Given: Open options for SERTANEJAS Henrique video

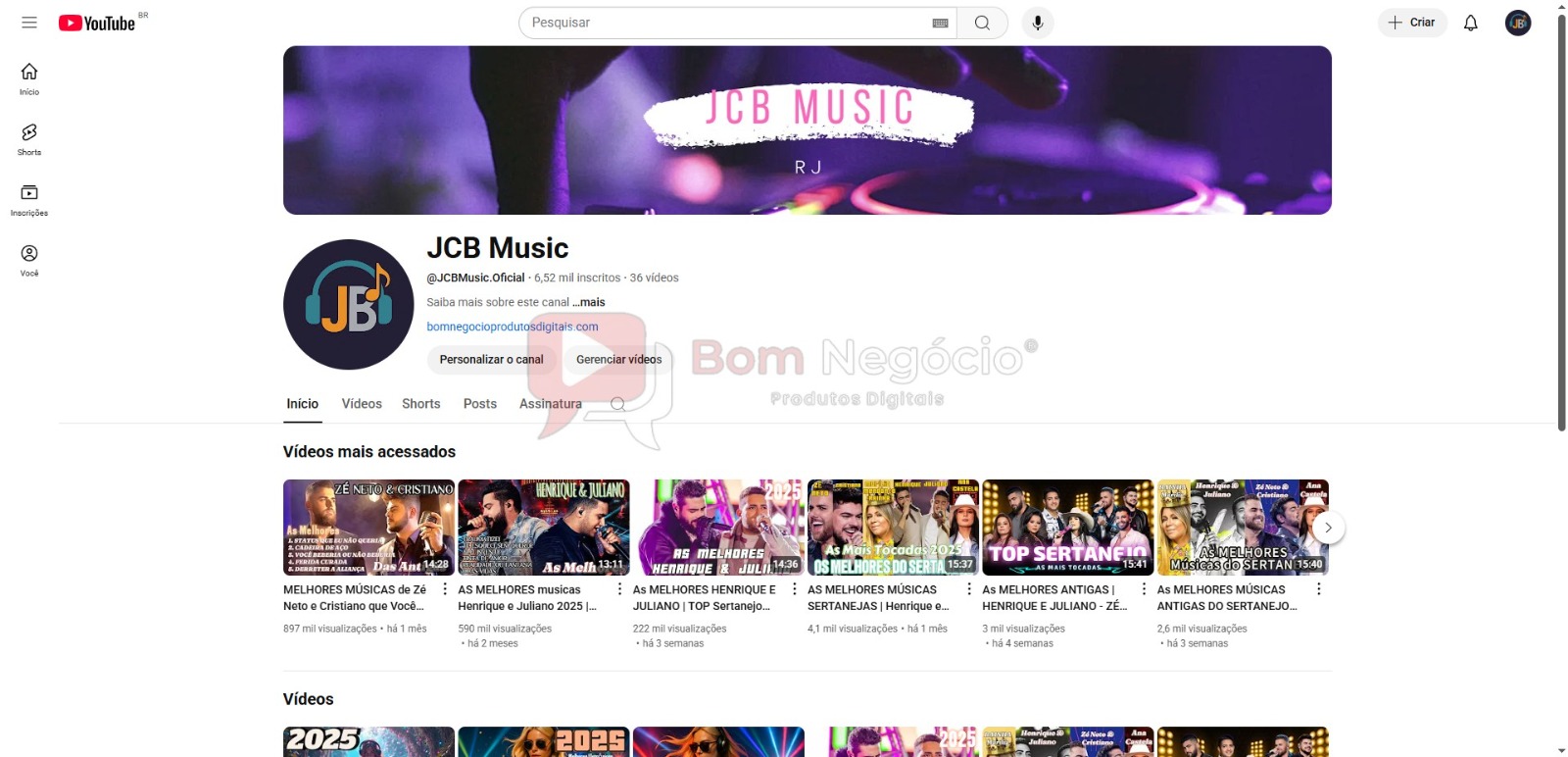Looking at the screenshot, I should tap(969, 589).
